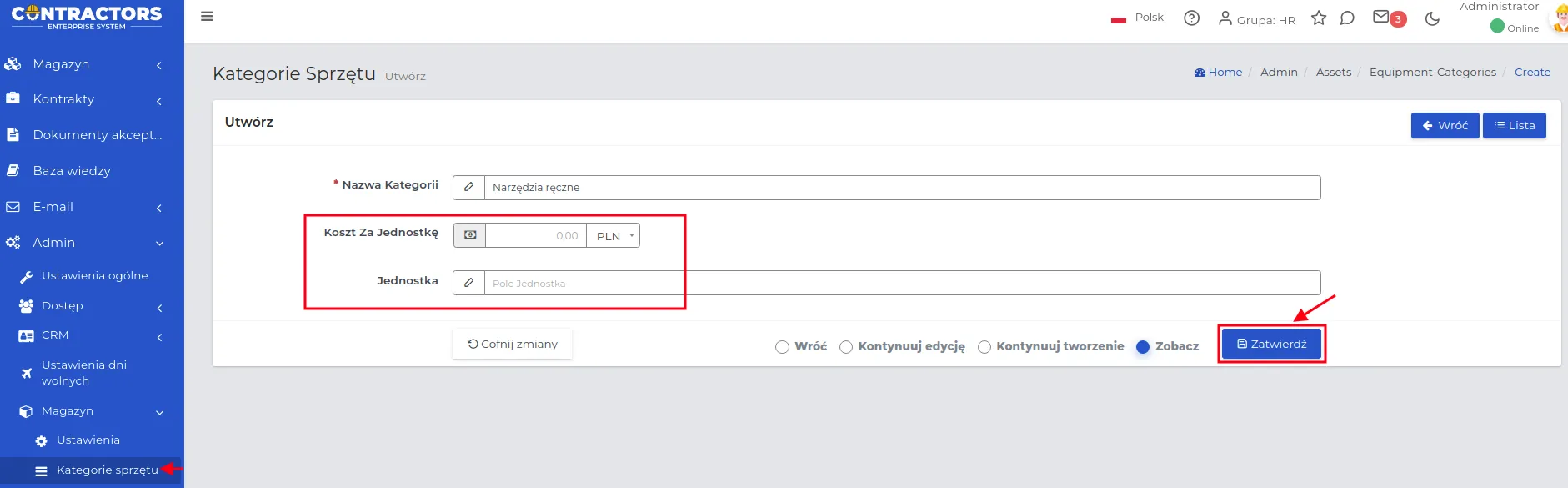Open the help question mark icon
Viewport: 1568px width, 488px height.
1192,18
